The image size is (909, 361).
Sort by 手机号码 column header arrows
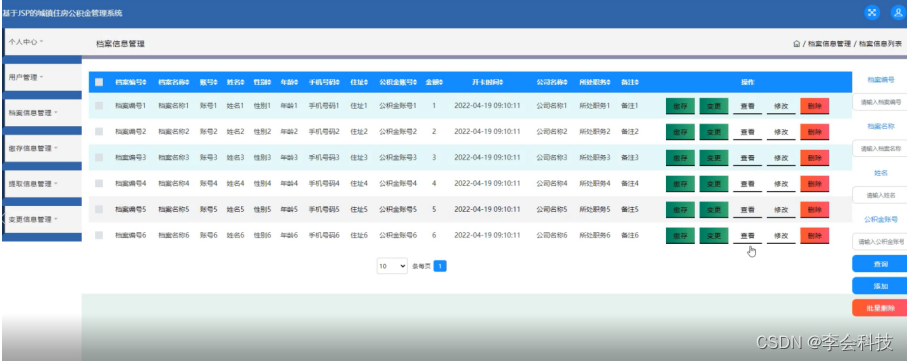click(337, 82)
